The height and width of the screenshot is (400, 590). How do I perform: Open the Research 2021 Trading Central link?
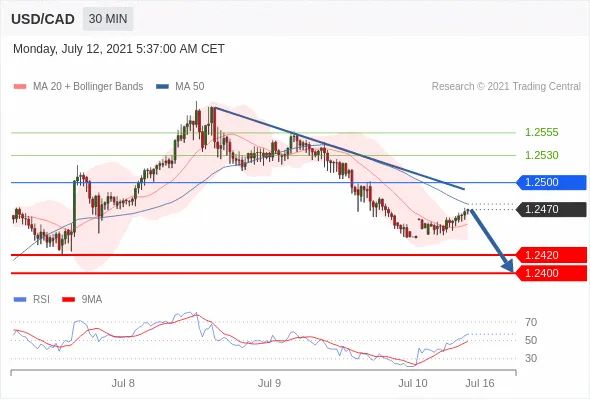[x=506, y=87]
